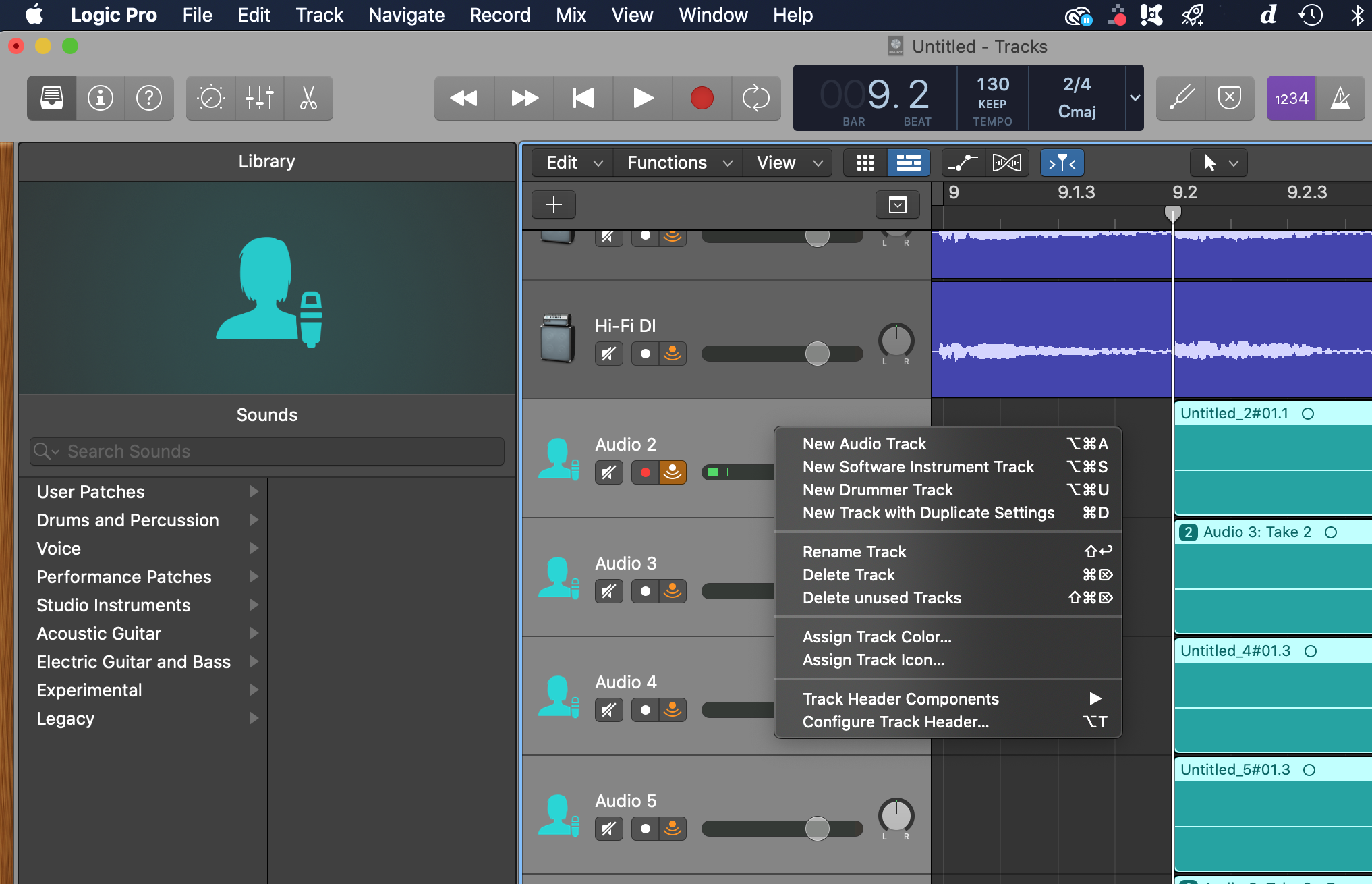Enable the 1234 count-in button
Screen dimensions: 1372x884
pyautogui.click(x=1290, y=99)
